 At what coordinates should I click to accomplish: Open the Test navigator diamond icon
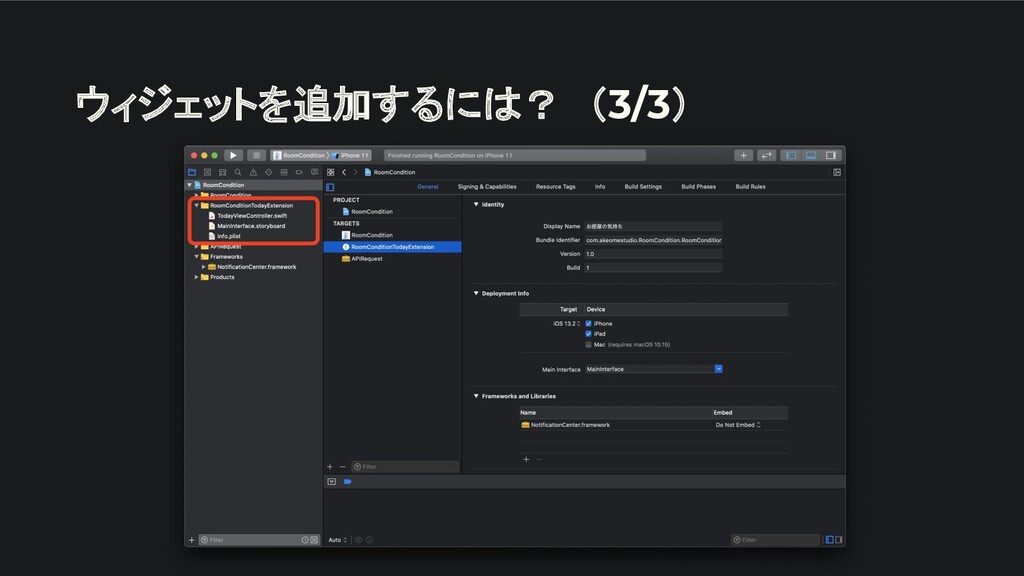(x=268, y=172)
